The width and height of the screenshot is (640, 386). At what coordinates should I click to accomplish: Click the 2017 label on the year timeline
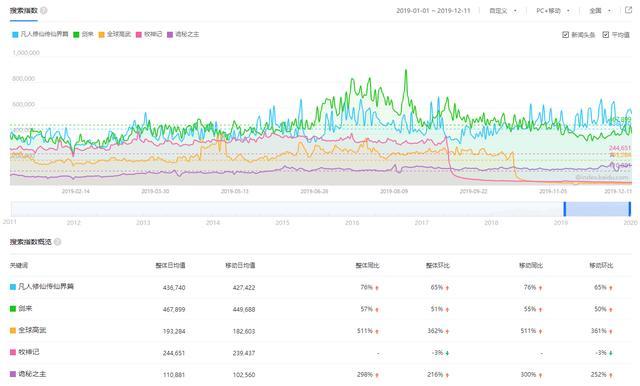click(422, 222)
